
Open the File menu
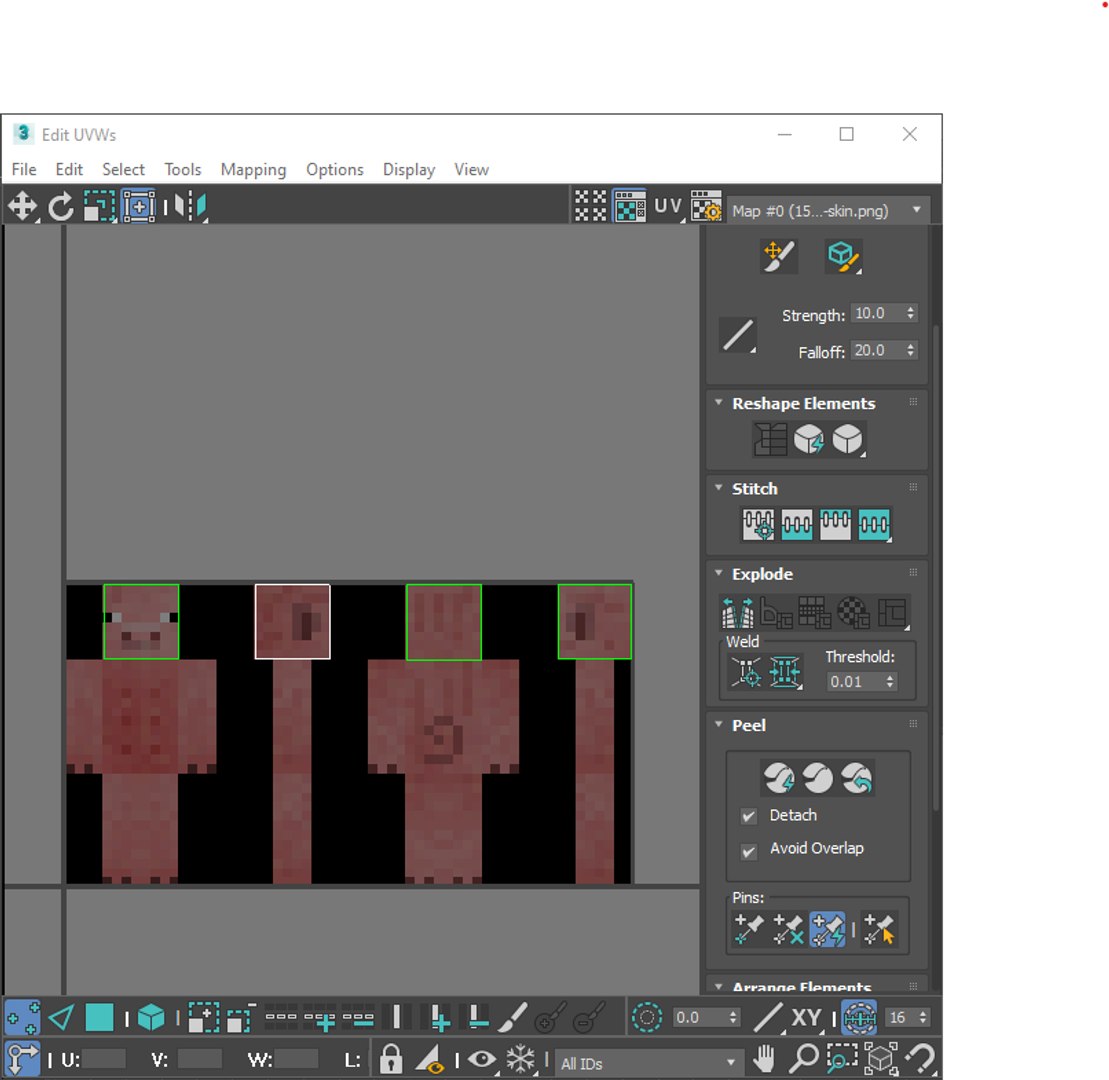[x=23, y=170]
